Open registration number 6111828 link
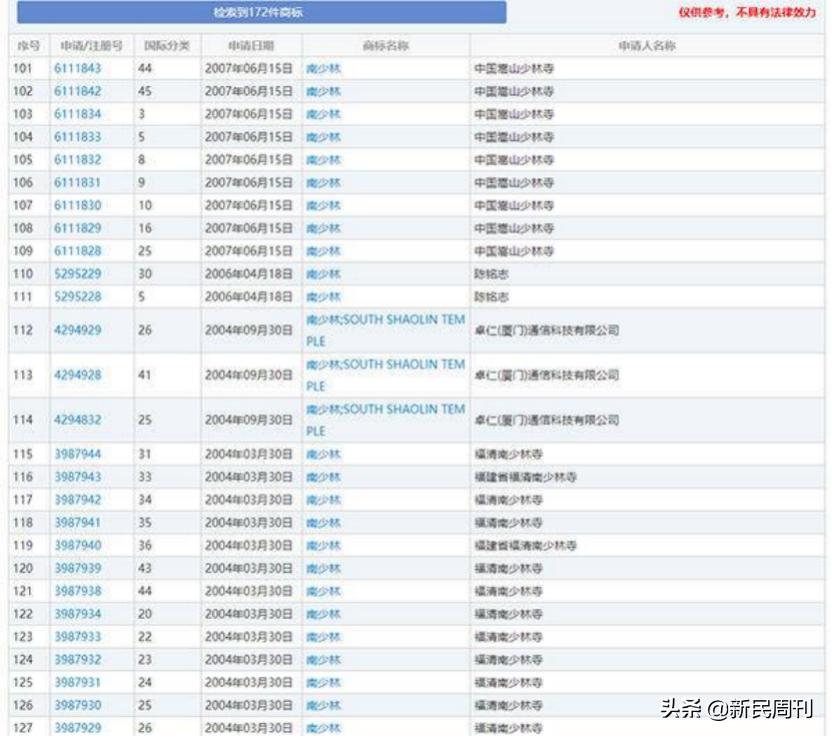This screenshot has width=832, height=738. pos(77,251)
